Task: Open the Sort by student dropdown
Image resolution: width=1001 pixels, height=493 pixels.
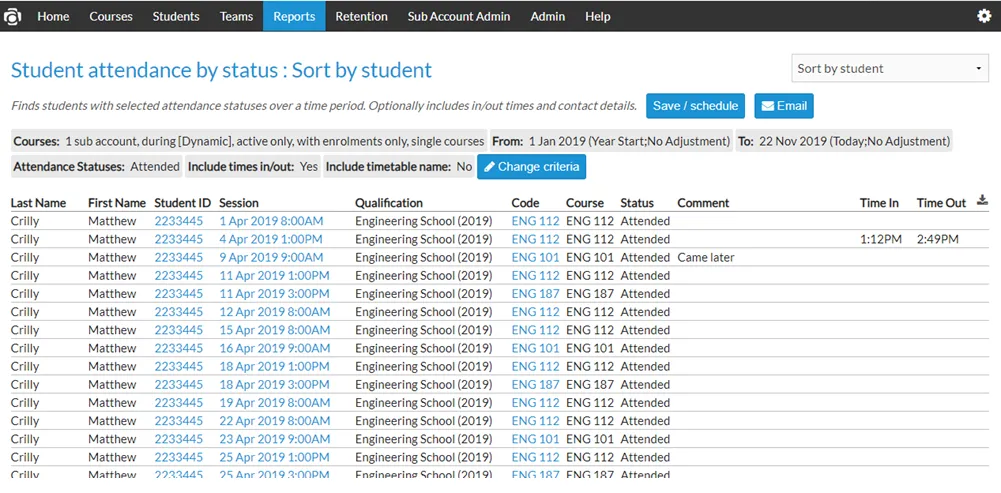Action: 890,68
